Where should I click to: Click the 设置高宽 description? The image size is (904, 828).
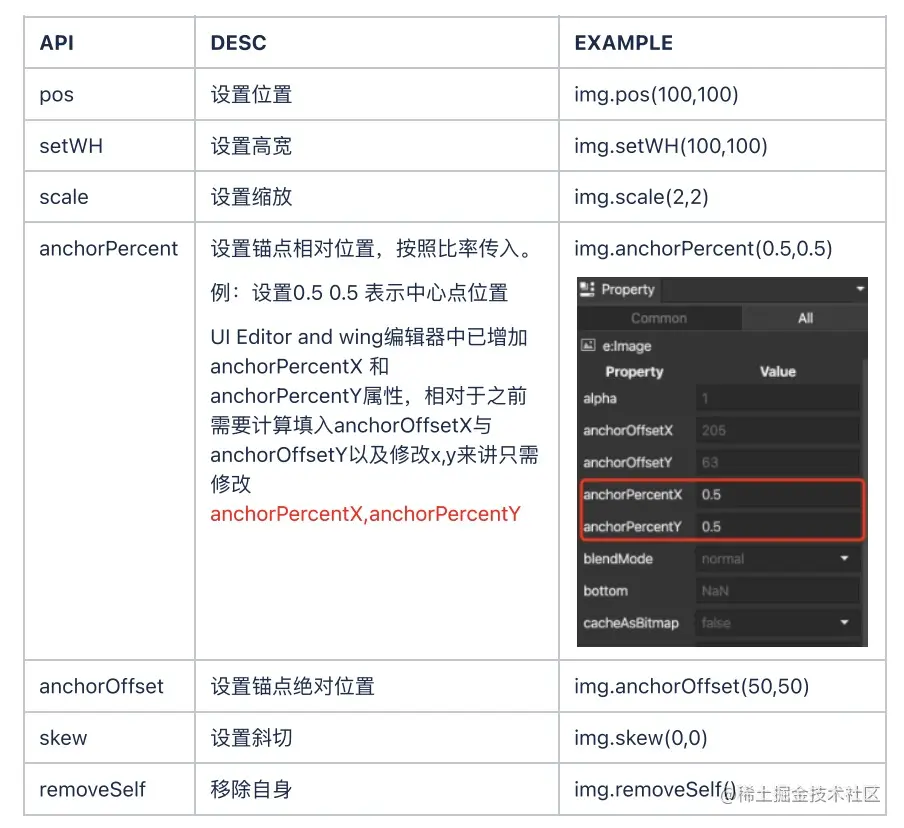click(251, 146)
